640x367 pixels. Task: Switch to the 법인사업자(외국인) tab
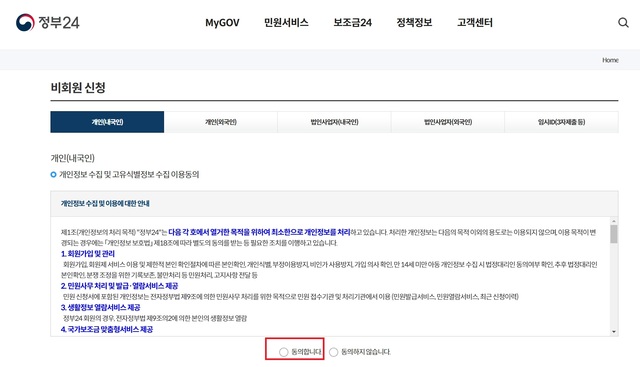pyautogui.click(x=448, y=122)
